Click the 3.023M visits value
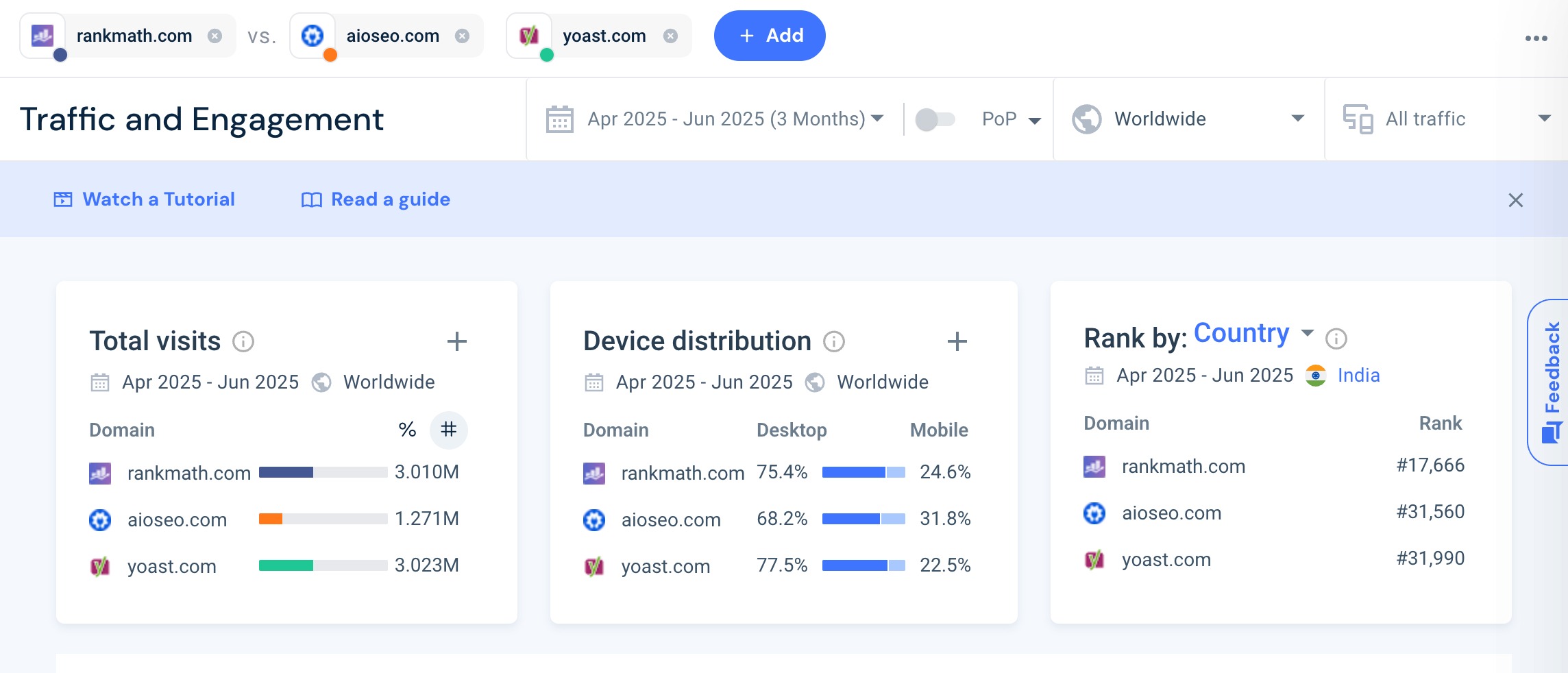Image resolution: width=1568 pixels, height=673 pixels. 427,565
